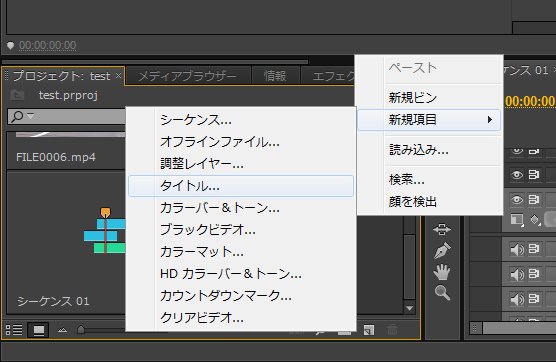Select オフラインファイル... in the submenu

241,142
